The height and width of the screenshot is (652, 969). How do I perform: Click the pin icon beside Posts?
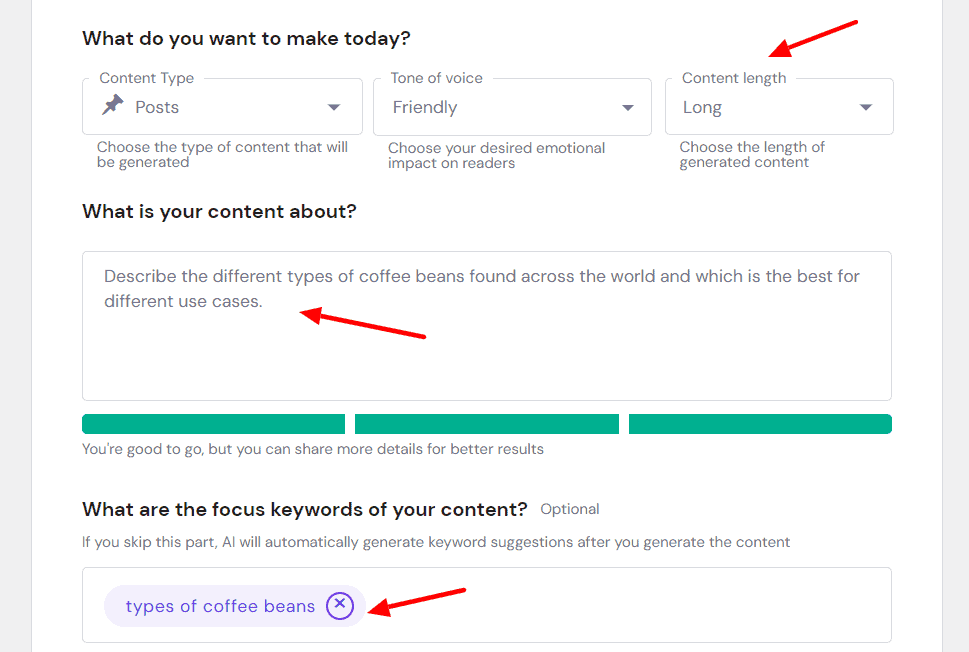point(113,106)
